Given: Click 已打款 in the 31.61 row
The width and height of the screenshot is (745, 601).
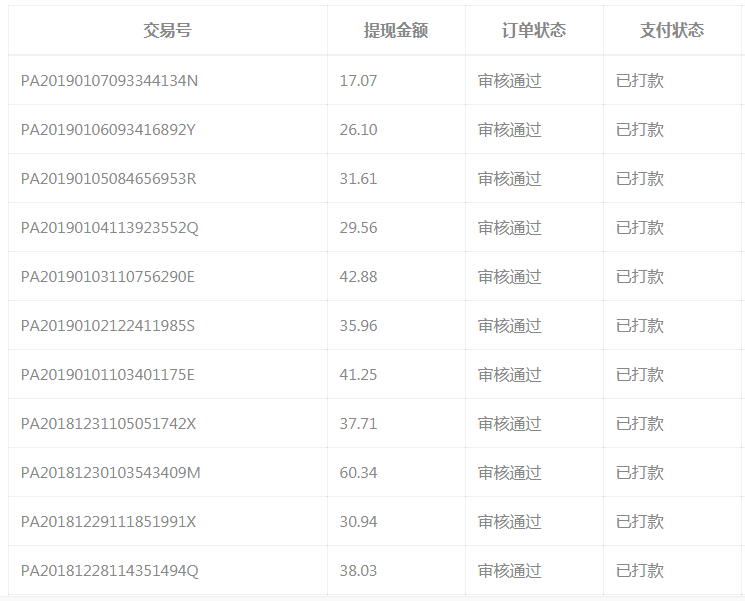Looking at the screenshot, I should (x=640, y=179).
